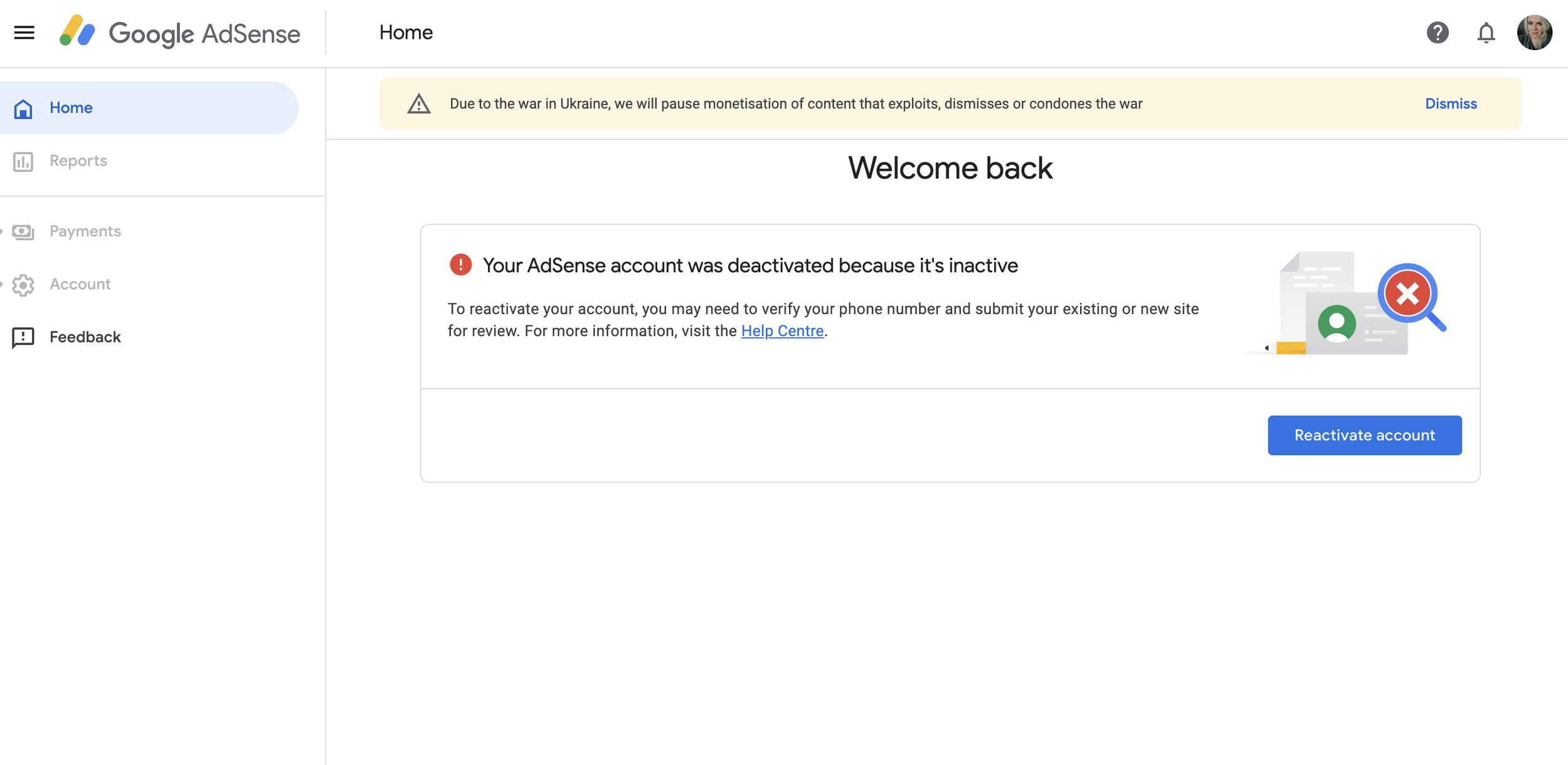Click the Google AdSense logo
The width and height of the screenshot is (1568, 765).
point(180,33)
